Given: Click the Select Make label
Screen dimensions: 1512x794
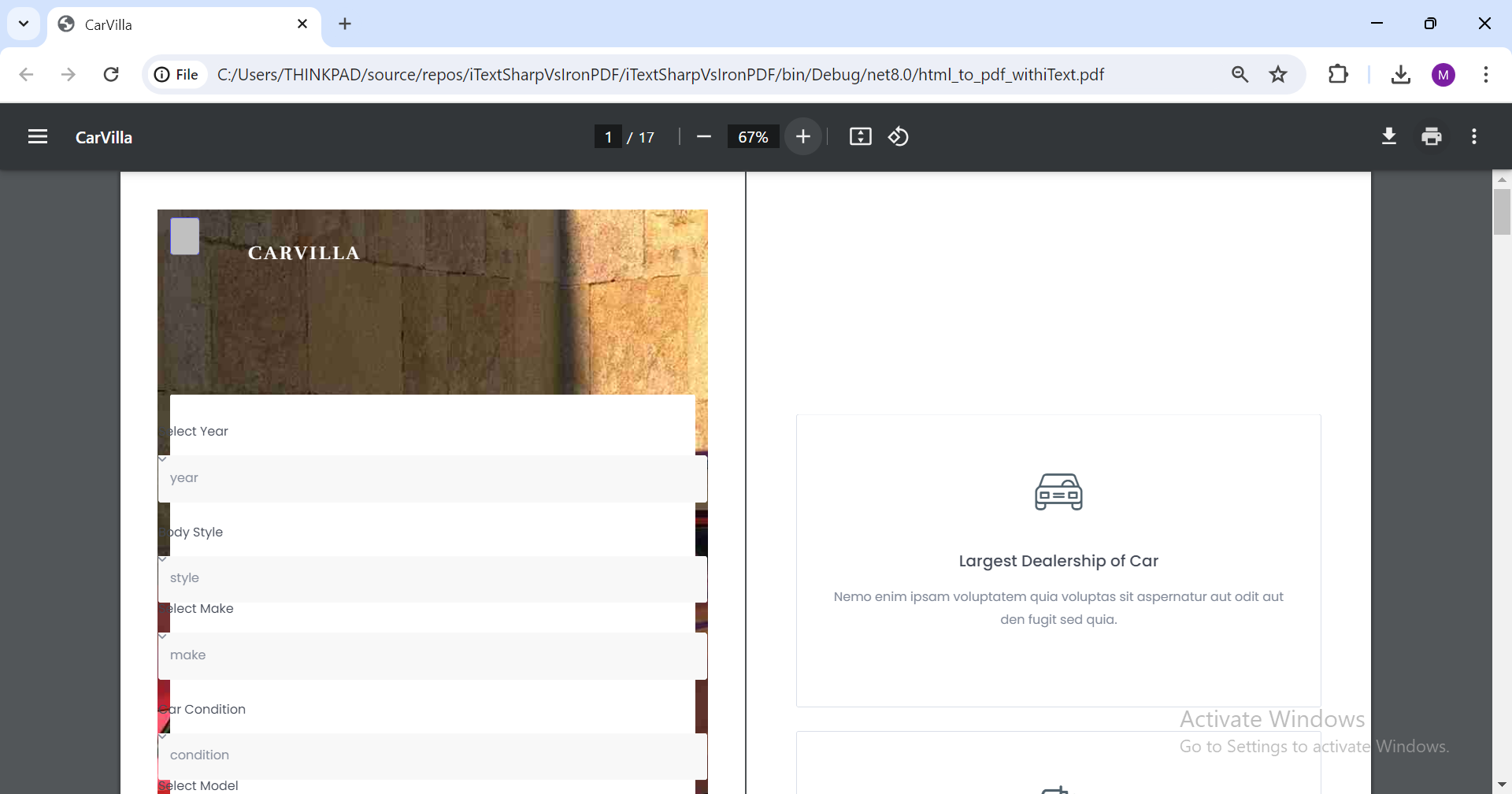Looking at the screenshot, I should tap(197, 609).
